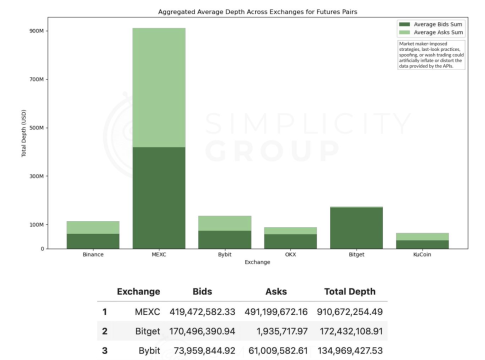The width and height of the screenshot is (485, 360).
Task: Click the Bybit asks bar segment
Action: tap(225, 223)
